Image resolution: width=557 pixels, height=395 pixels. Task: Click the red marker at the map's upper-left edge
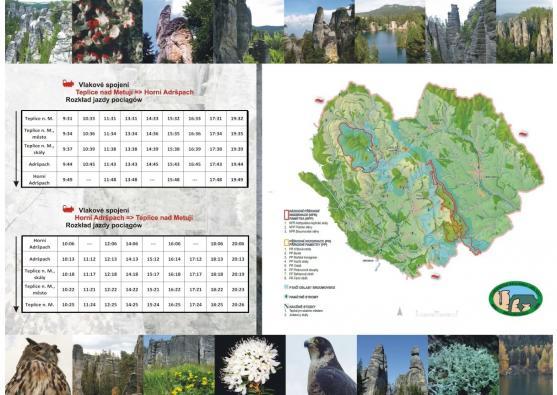pos(319,101)
